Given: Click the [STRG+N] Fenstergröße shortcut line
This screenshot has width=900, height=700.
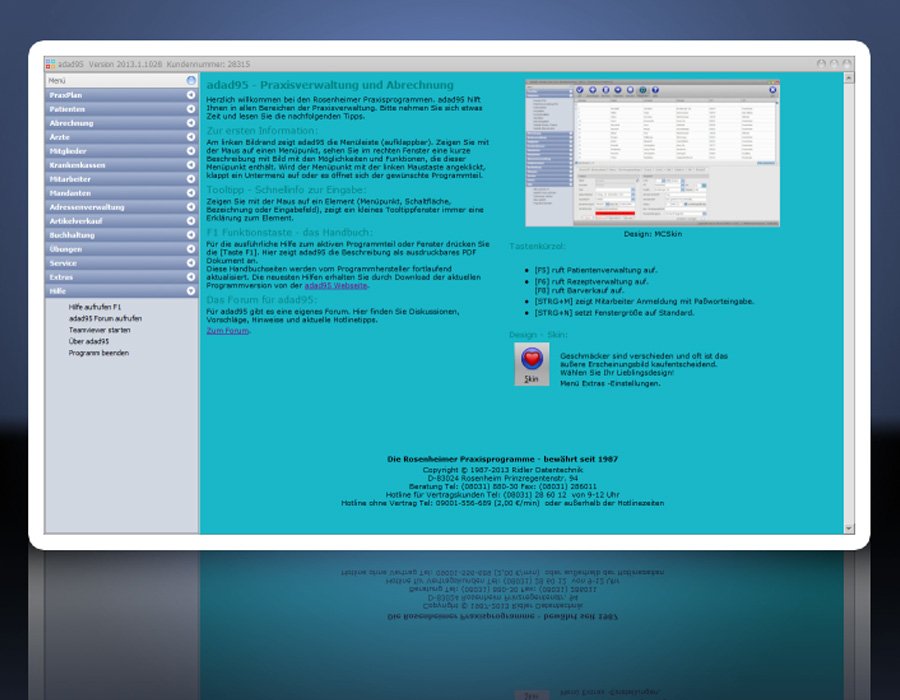Looking at the screenshot, I should point(614,313).
